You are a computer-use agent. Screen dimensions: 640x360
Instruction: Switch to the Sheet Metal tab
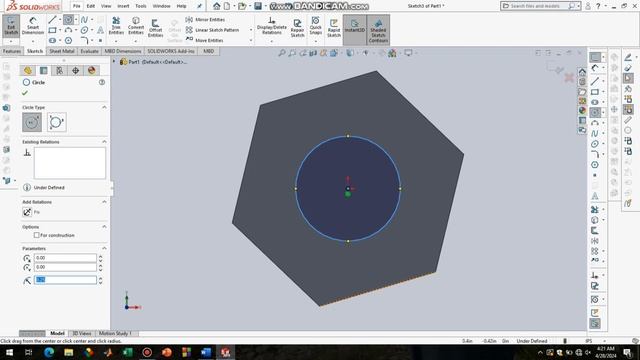pyautogui.click(x=62, y=51)
